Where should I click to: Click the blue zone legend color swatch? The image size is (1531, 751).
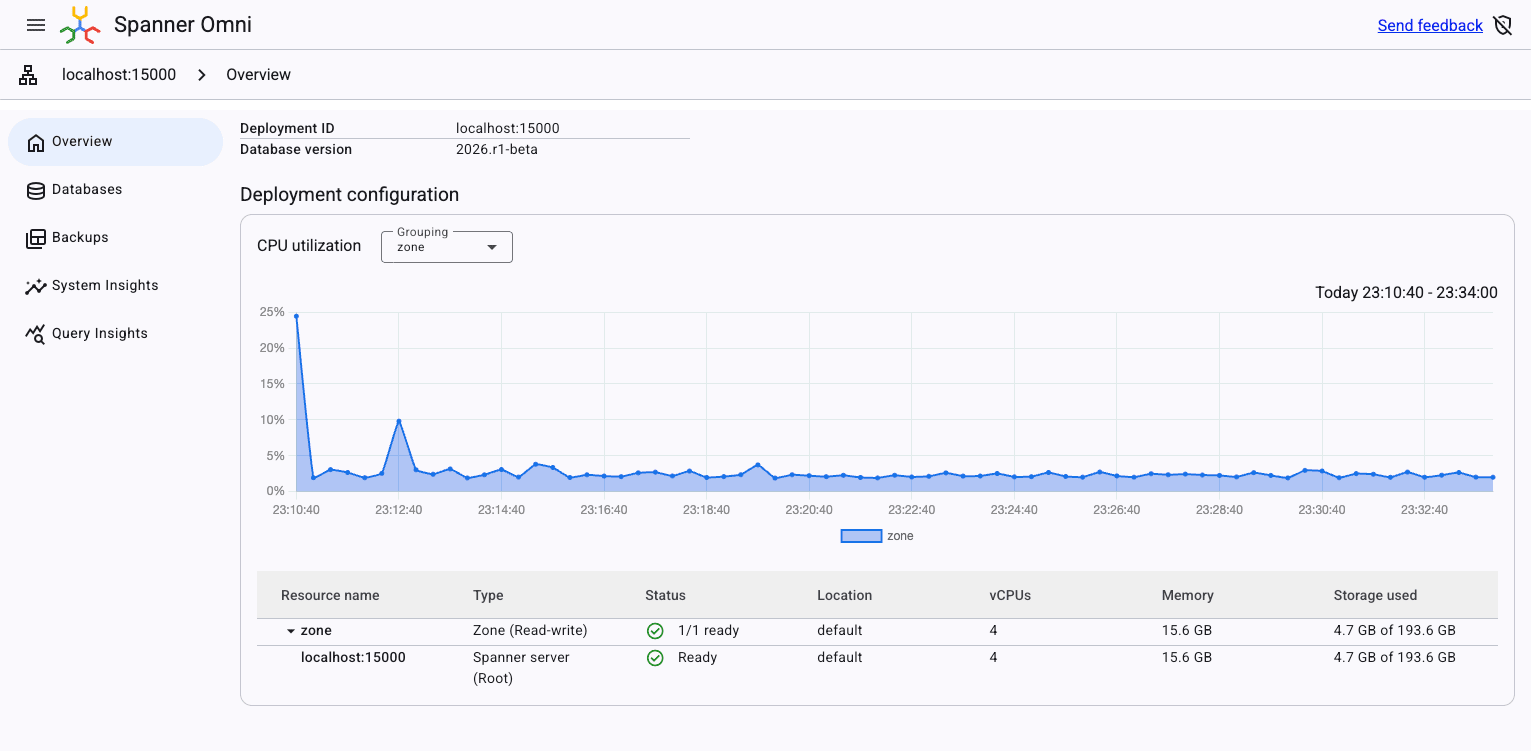click(x=860, y=536)
